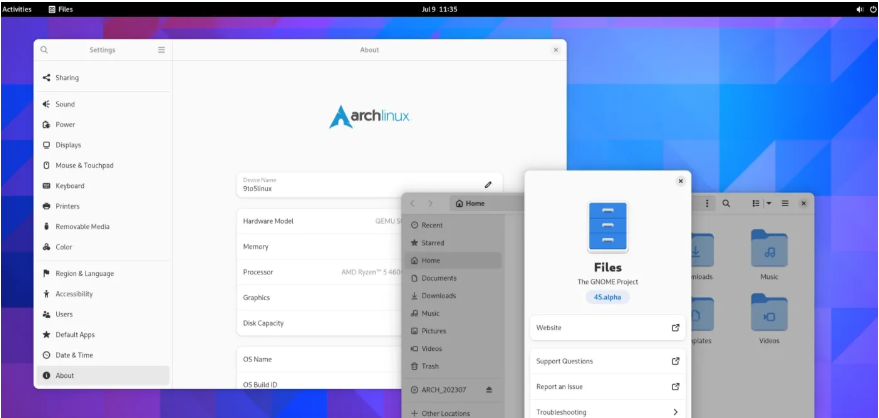Select the Videos folder

pos(769,318)
